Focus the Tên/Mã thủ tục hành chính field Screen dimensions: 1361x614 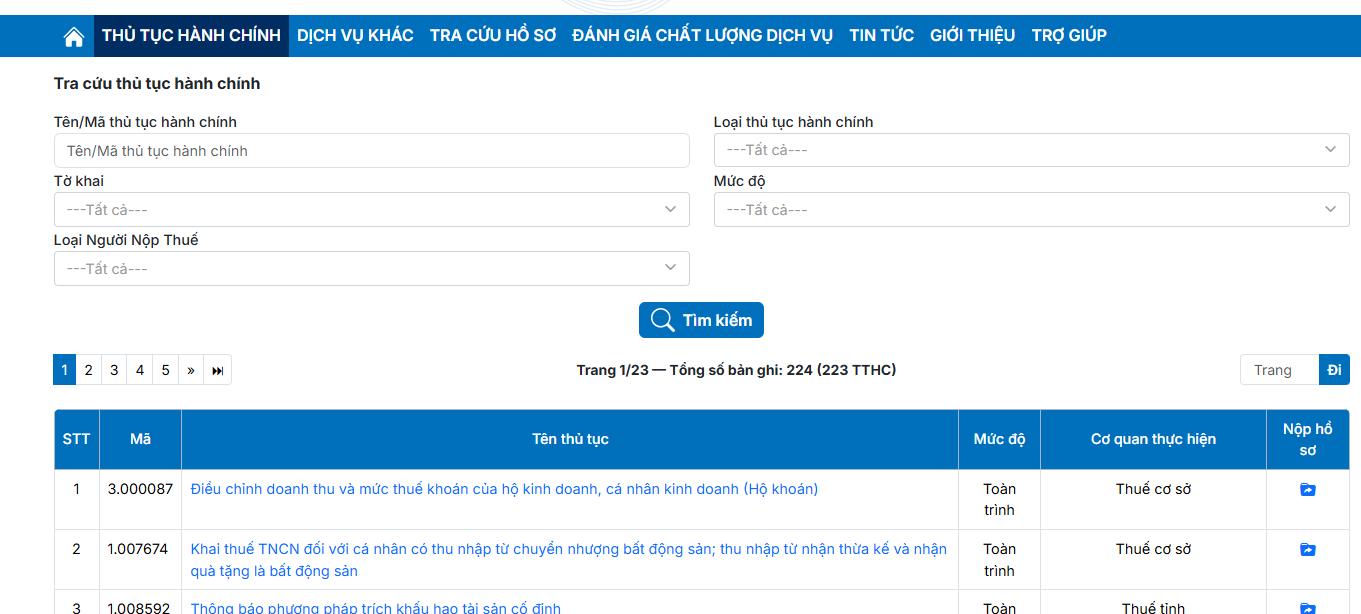pyautogui.click(x=371, y=151)
